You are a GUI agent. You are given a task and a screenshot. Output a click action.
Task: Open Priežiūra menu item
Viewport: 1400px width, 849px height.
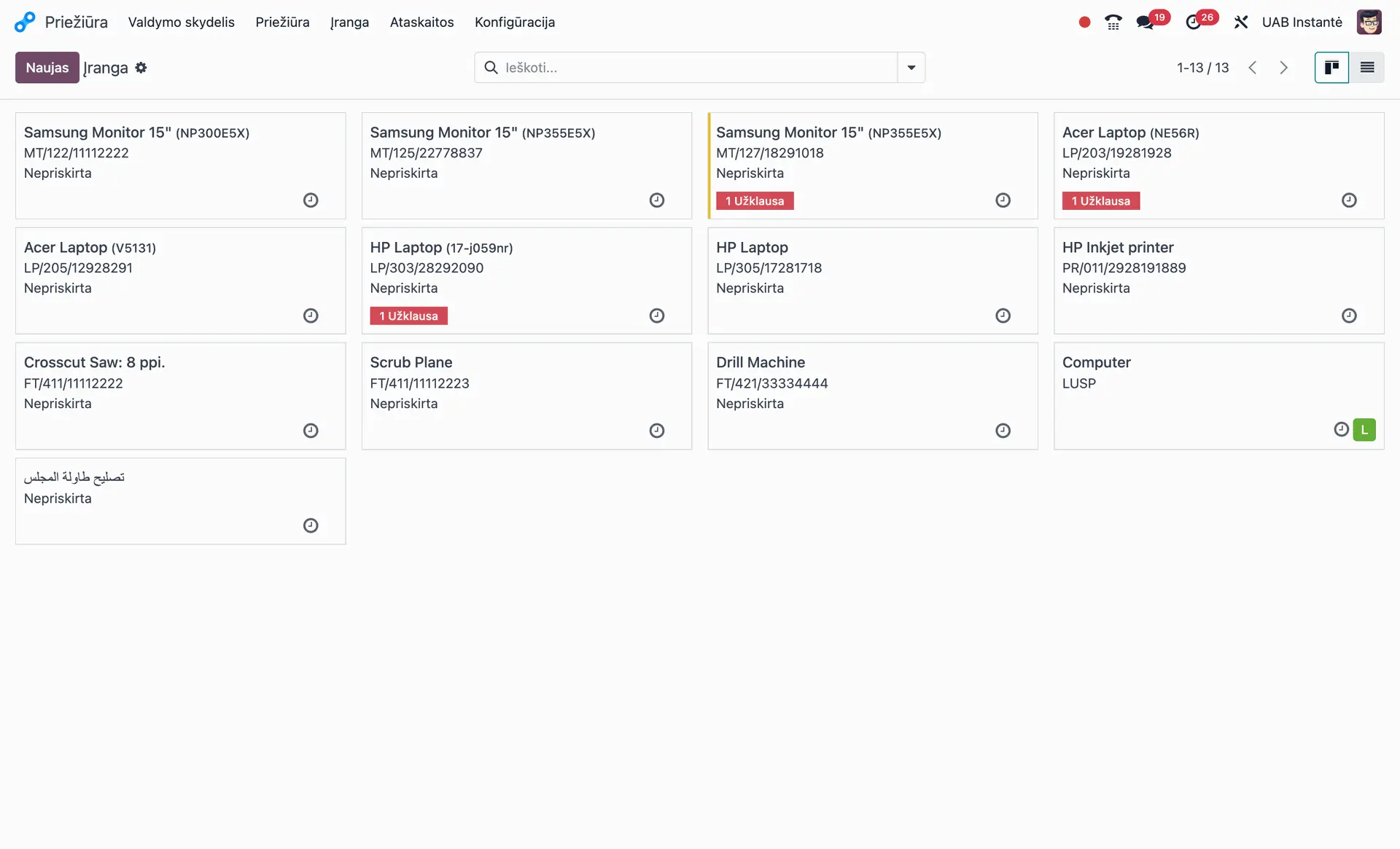[282, 23]
